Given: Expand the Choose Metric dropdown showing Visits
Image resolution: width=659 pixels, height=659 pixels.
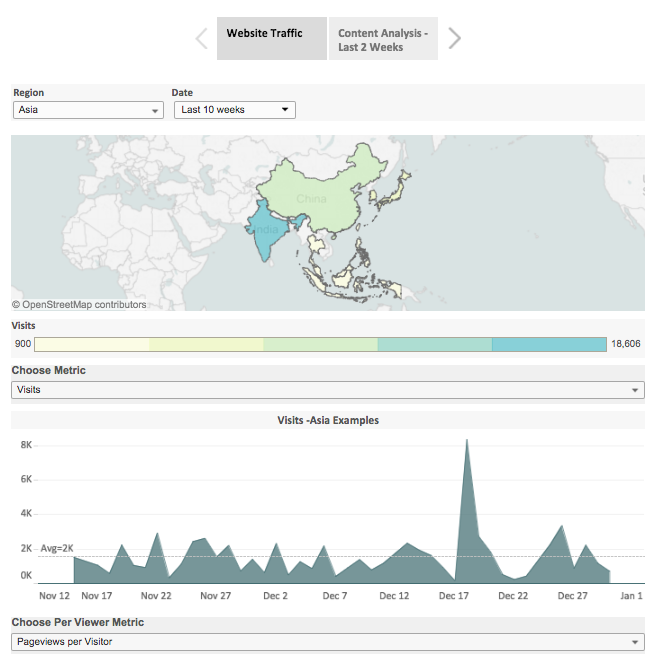Looking at the screenshot, I should click(x=327, y=390).
